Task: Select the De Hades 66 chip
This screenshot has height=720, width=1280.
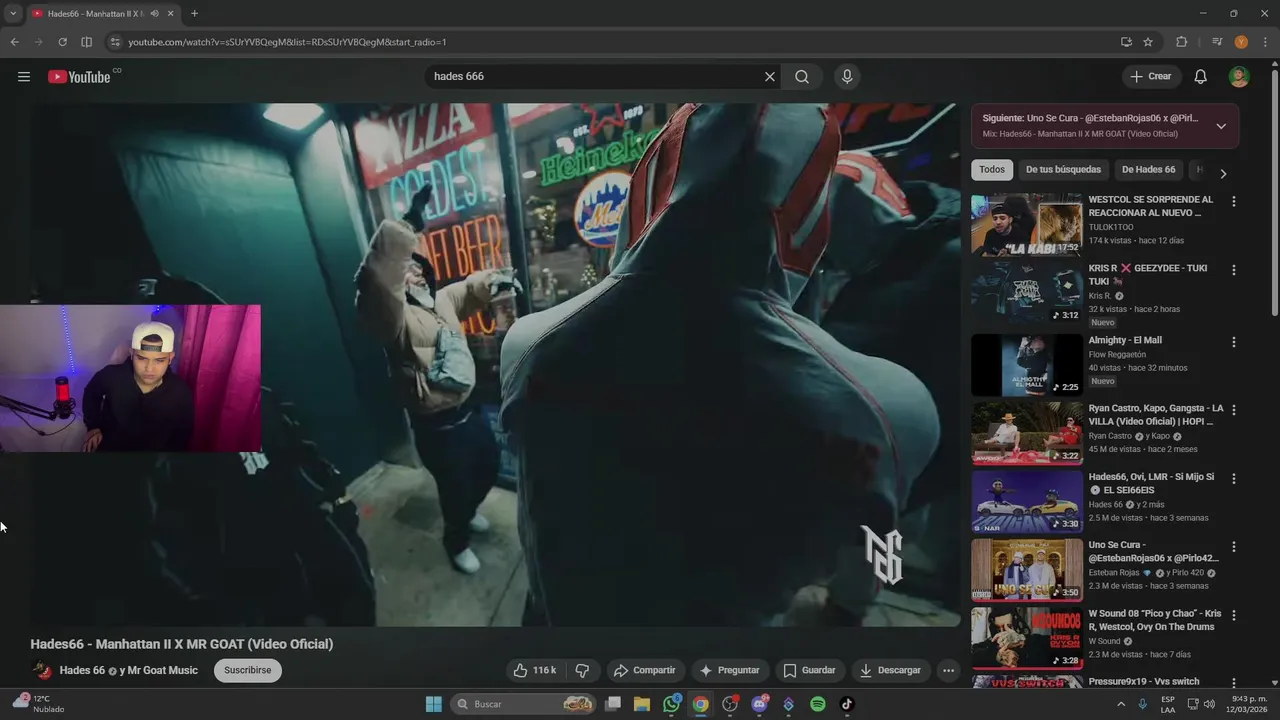Action: (x=1148, y=170)
